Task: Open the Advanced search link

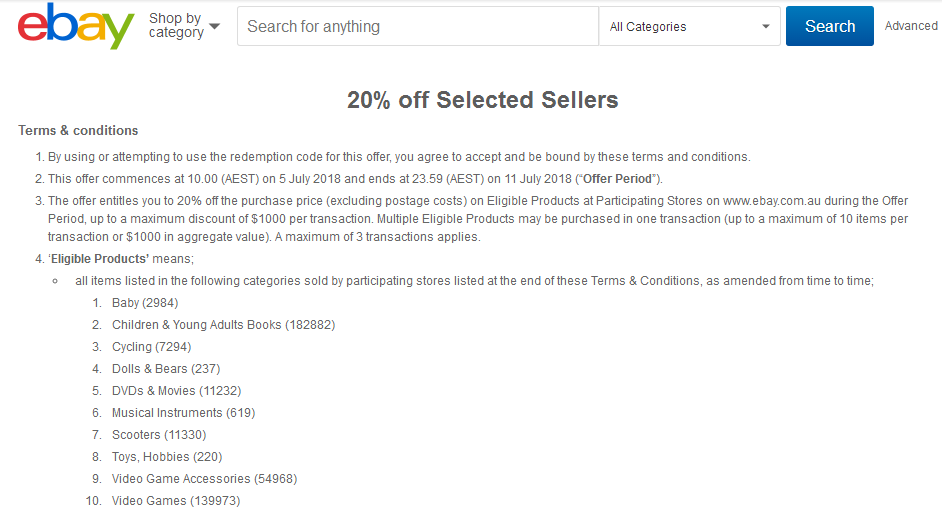Action: [911, 26]
